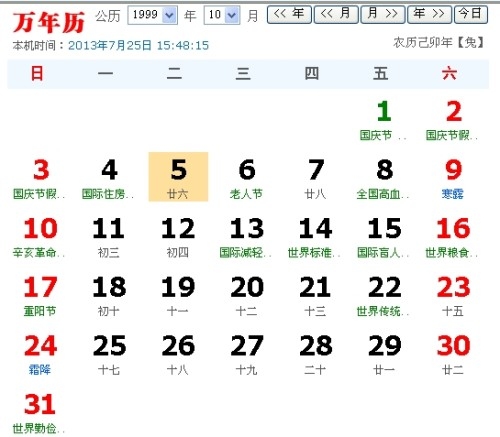The image size is (500, 437).
Task: Select October 19 十一
Action: click(178, 296)
